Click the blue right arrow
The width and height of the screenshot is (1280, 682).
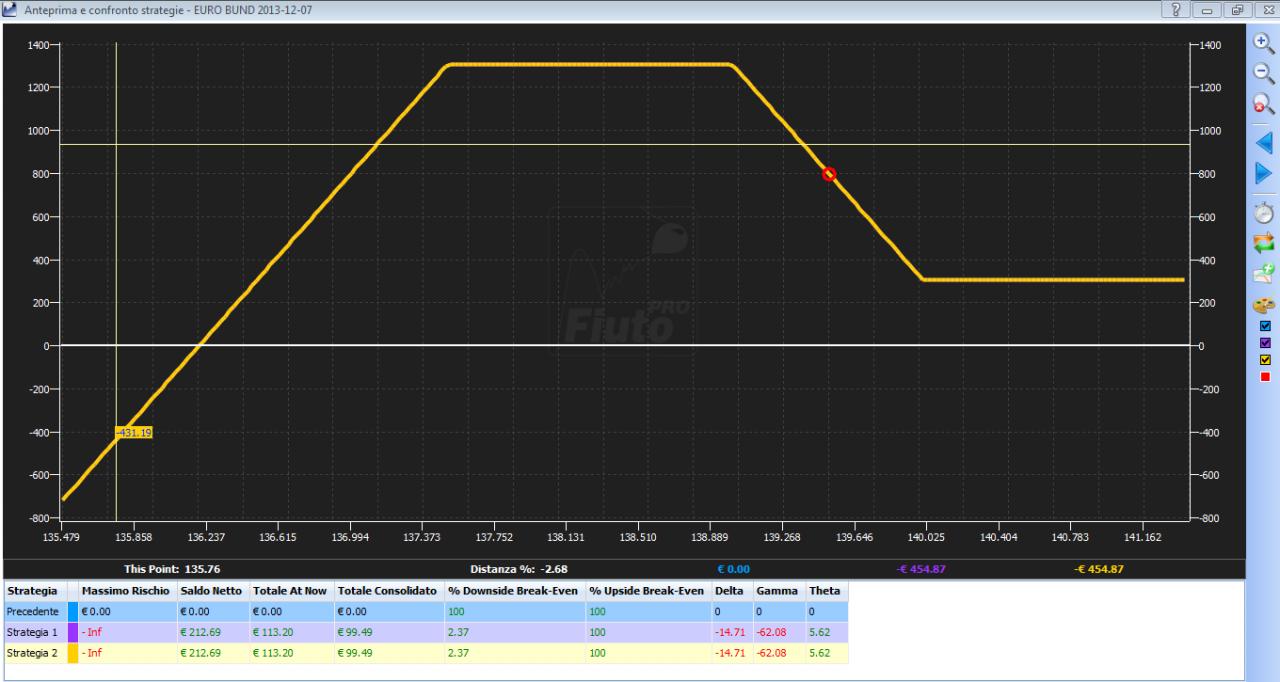point(1264,174)
